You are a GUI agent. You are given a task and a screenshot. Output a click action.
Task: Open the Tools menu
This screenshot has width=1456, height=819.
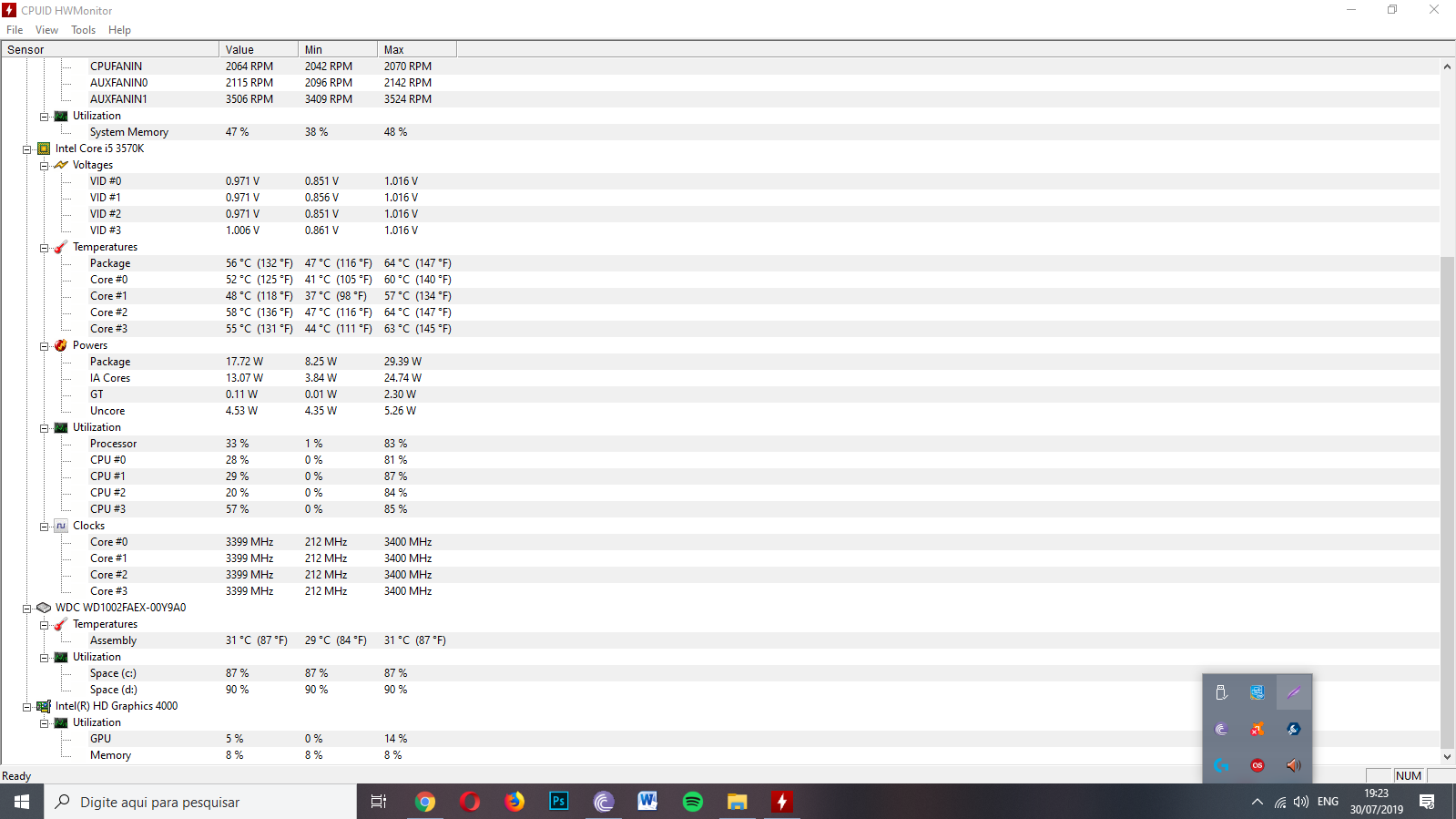[83, 30]
